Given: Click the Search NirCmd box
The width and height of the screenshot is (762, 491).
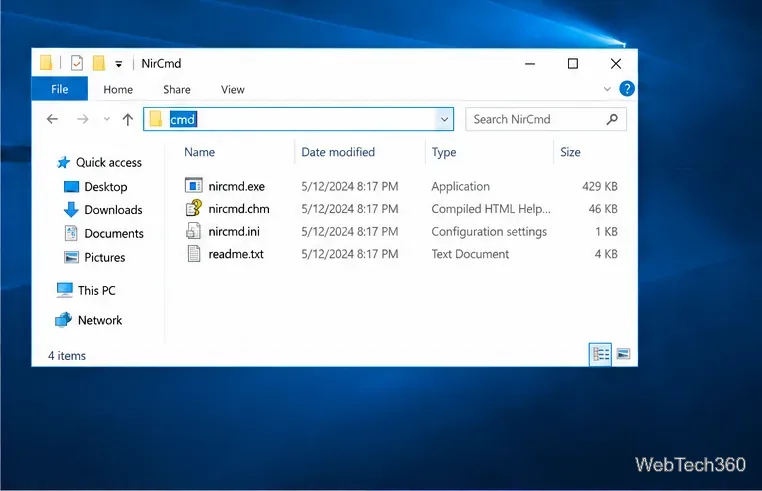Looking at the screenshot, I should pyautogui.click(x=546, y=119).
